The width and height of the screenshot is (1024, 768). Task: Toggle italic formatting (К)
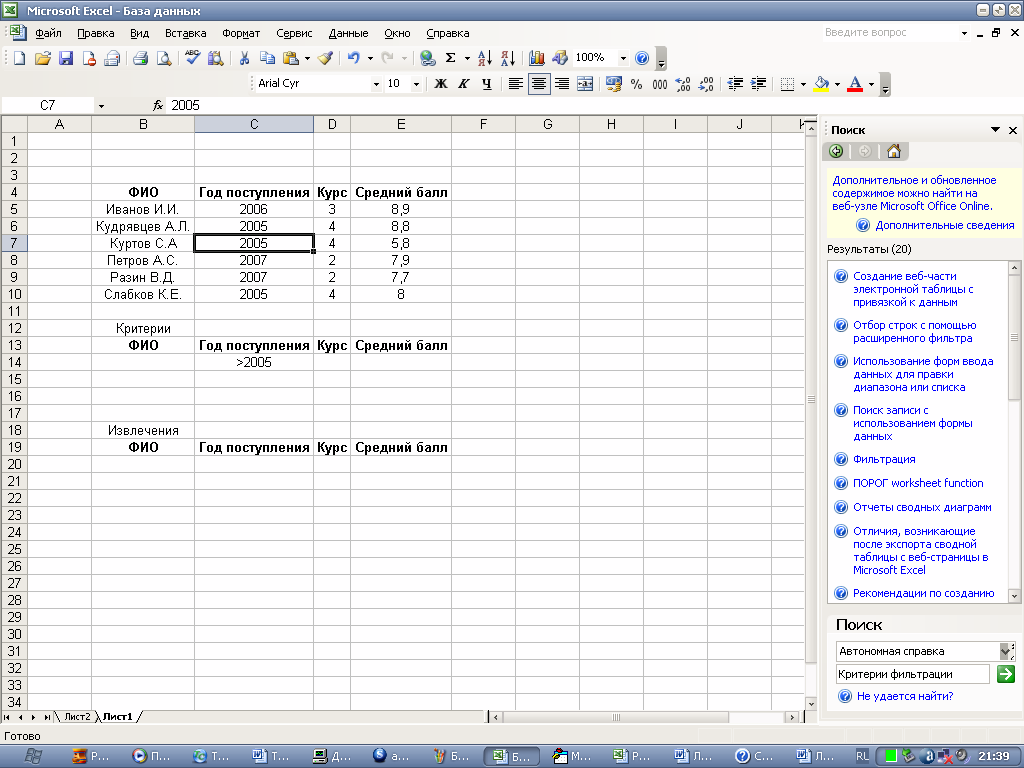click(x=463, y=84)
